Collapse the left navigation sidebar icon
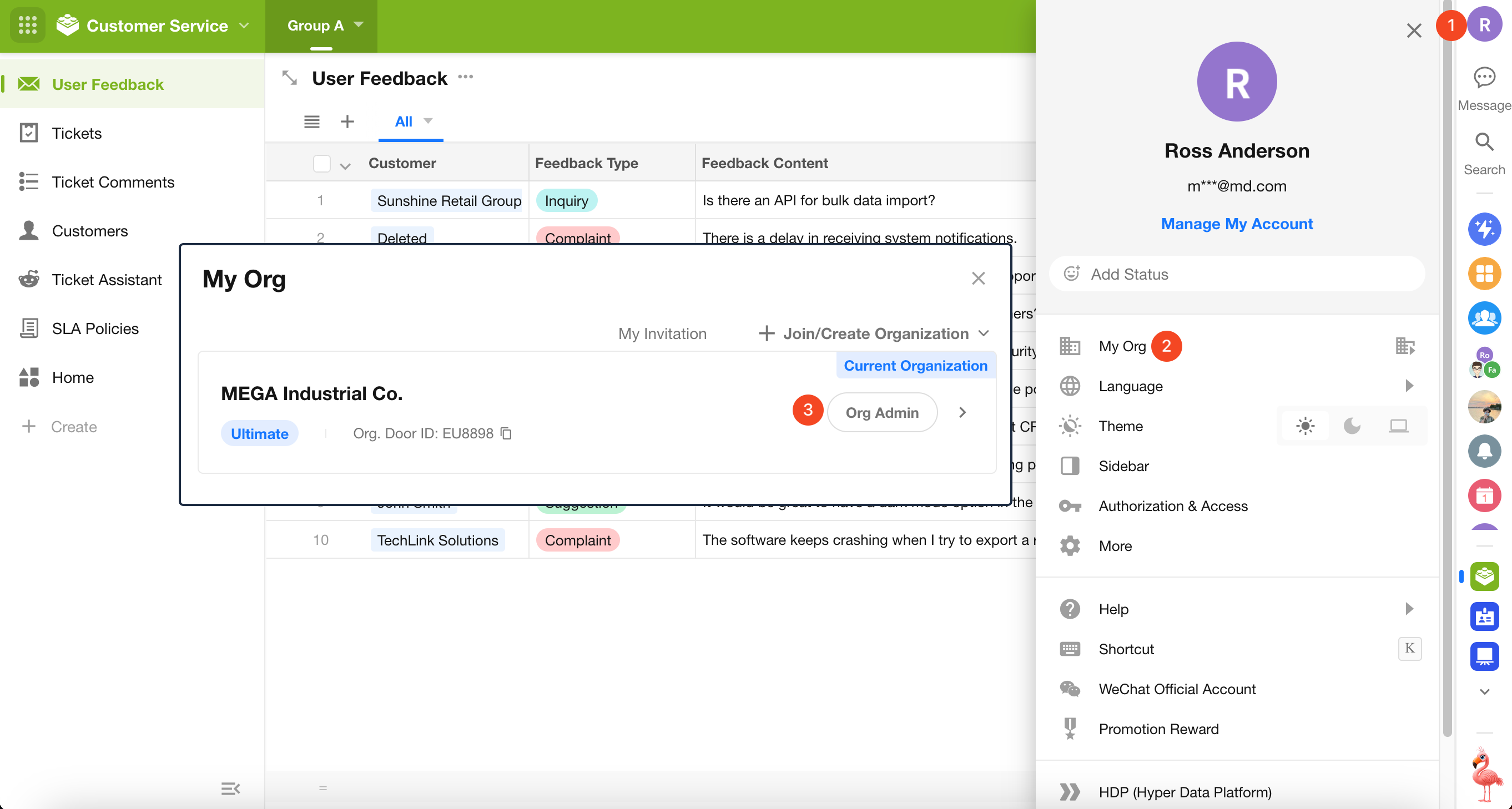 (x=230, y=788)
